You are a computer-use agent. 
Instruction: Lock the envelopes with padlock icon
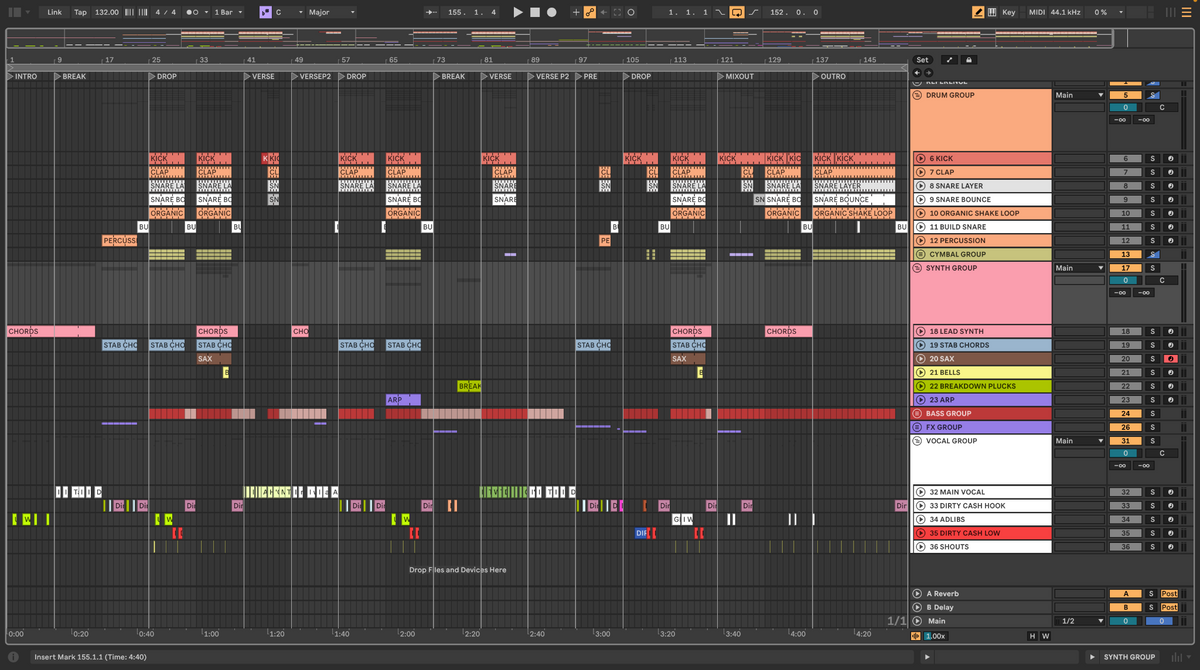(x=968, y=60)
